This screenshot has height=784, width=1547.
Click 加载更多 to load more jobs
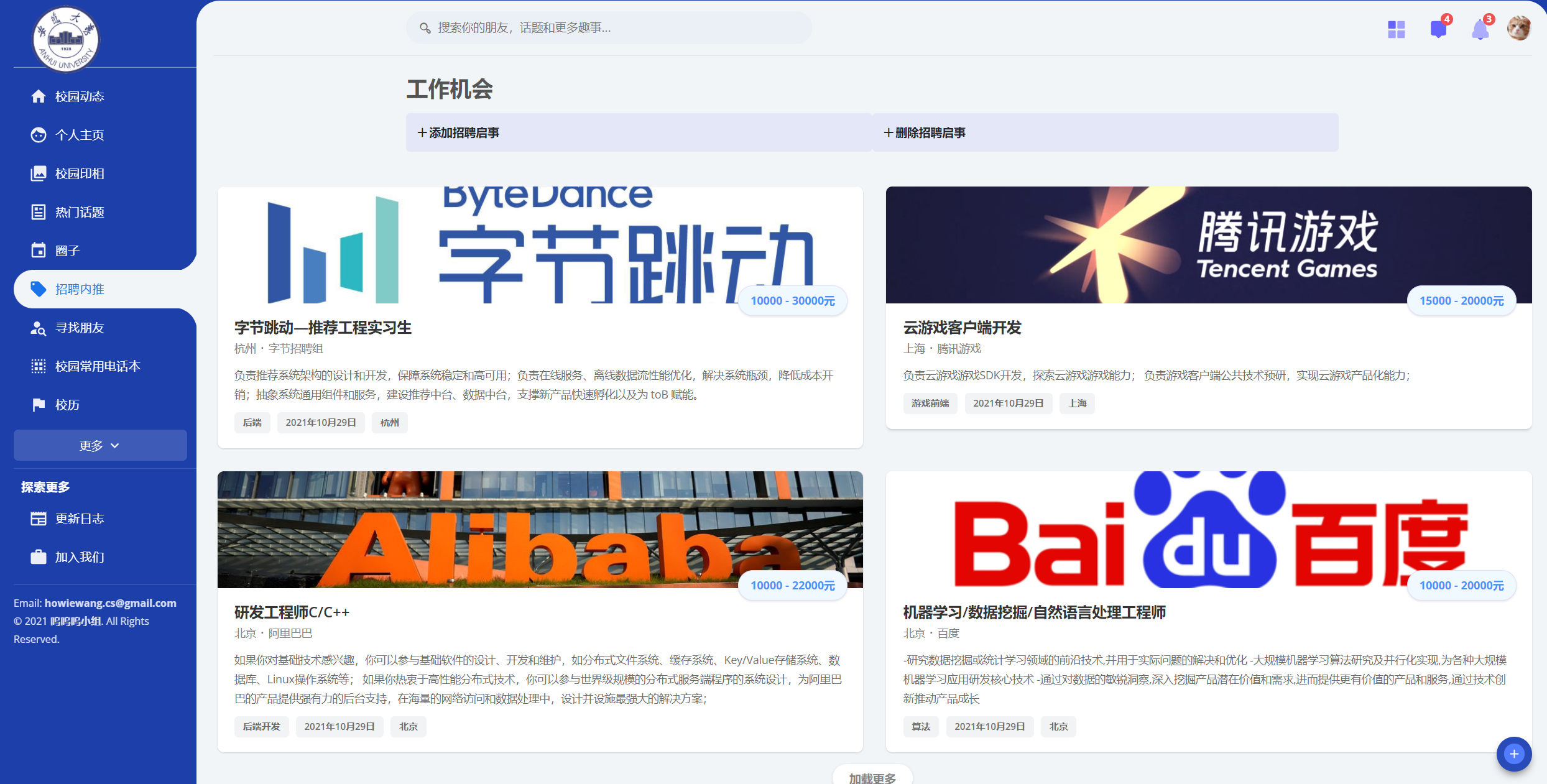[x=872, y=777]
